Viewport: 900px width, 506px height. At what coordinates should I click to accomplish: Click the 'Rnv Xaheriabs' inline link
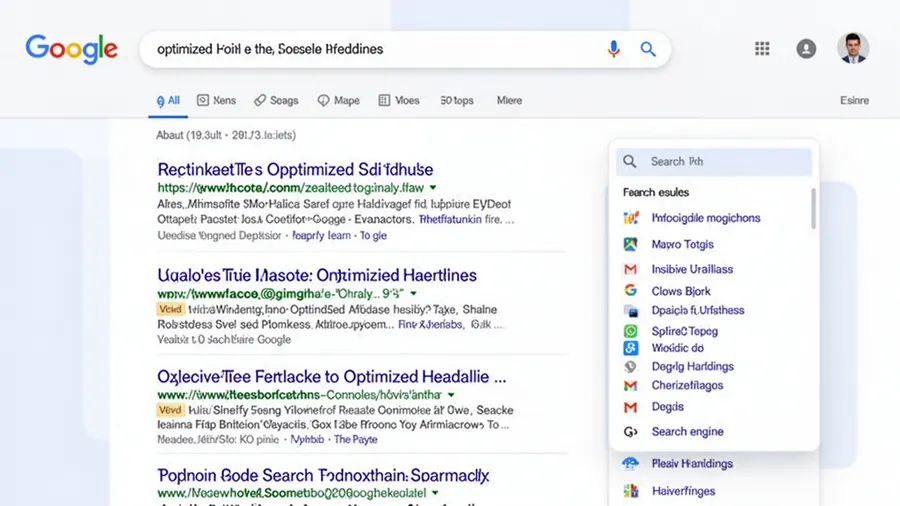click(x=430, y=325)
